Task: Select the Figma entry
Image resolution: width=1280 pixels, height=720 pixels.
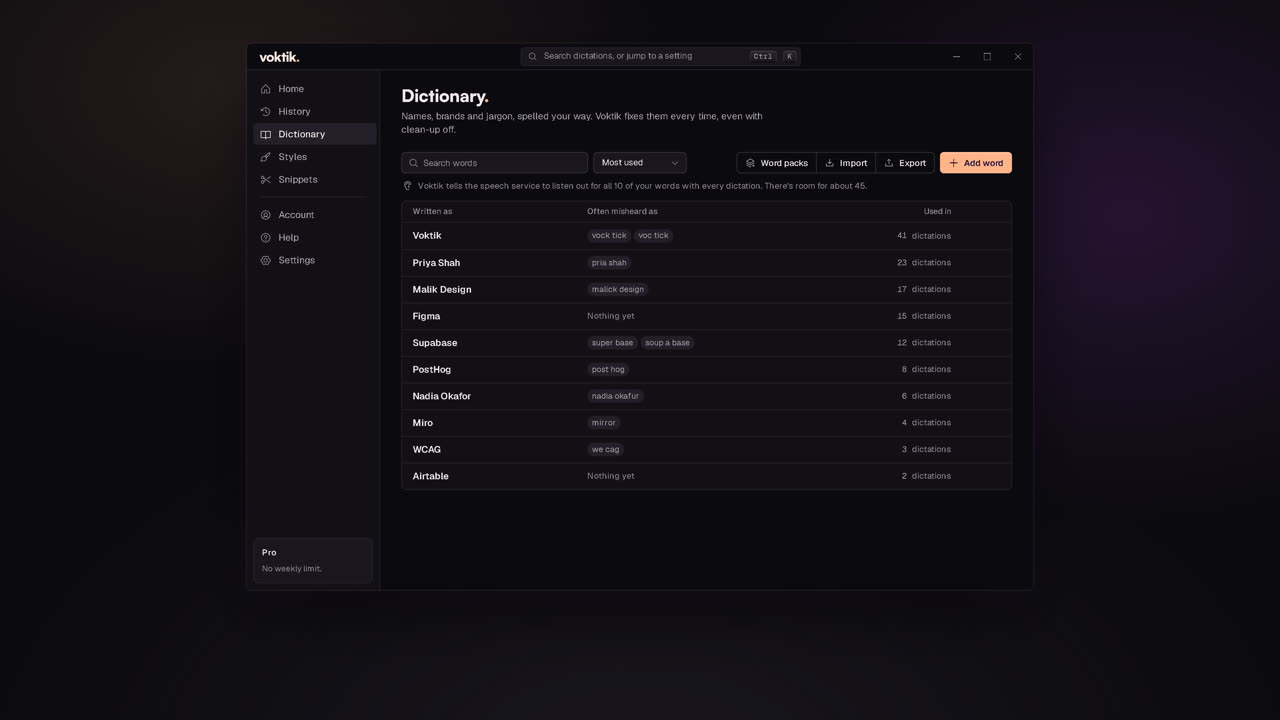Action: tap(706, 316)
